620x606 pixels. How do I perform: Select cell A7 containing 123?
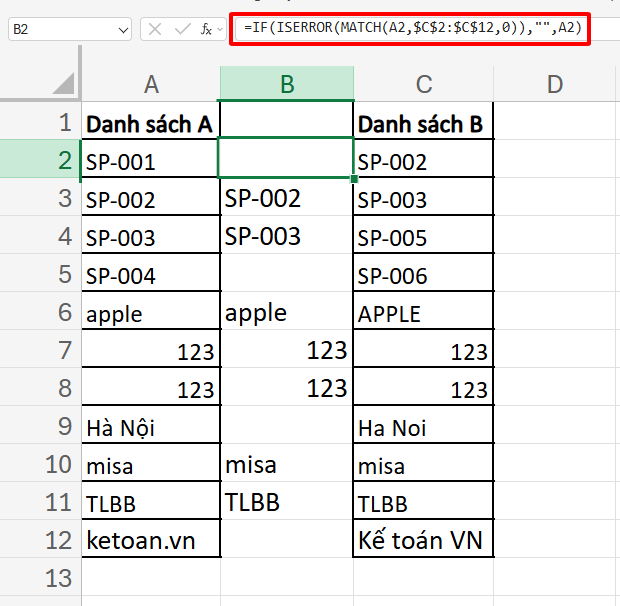click(151, 349)
